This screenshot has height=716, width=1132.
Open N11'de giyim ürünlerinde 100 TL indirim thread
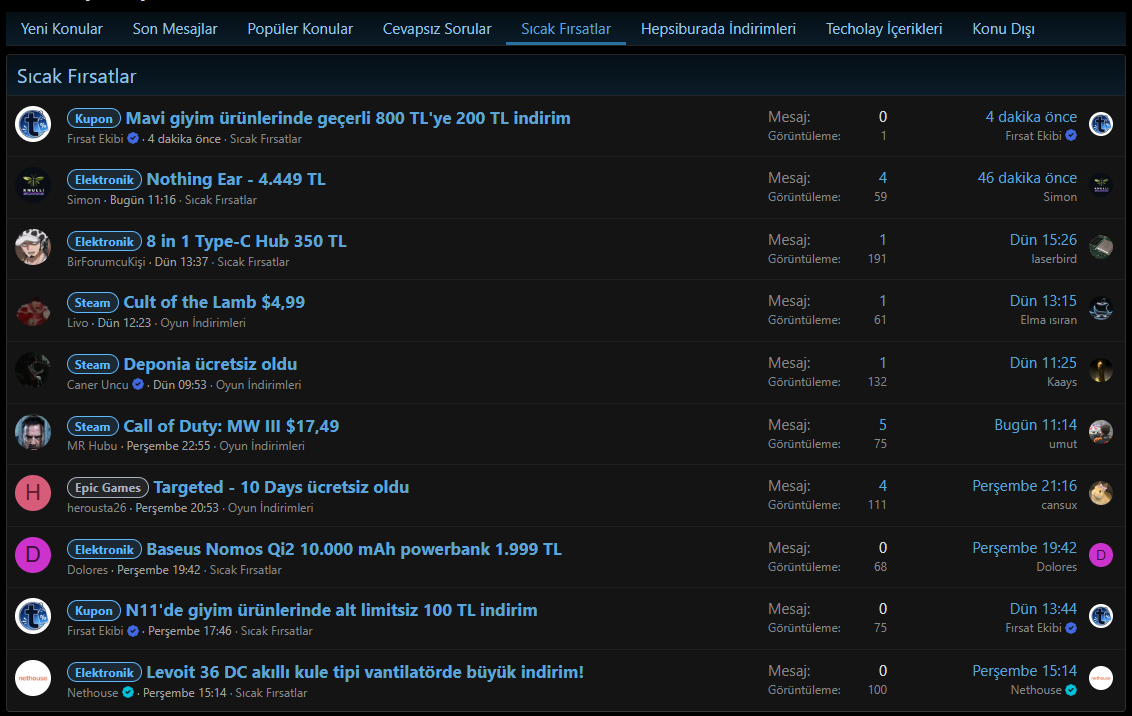[331, 610]
